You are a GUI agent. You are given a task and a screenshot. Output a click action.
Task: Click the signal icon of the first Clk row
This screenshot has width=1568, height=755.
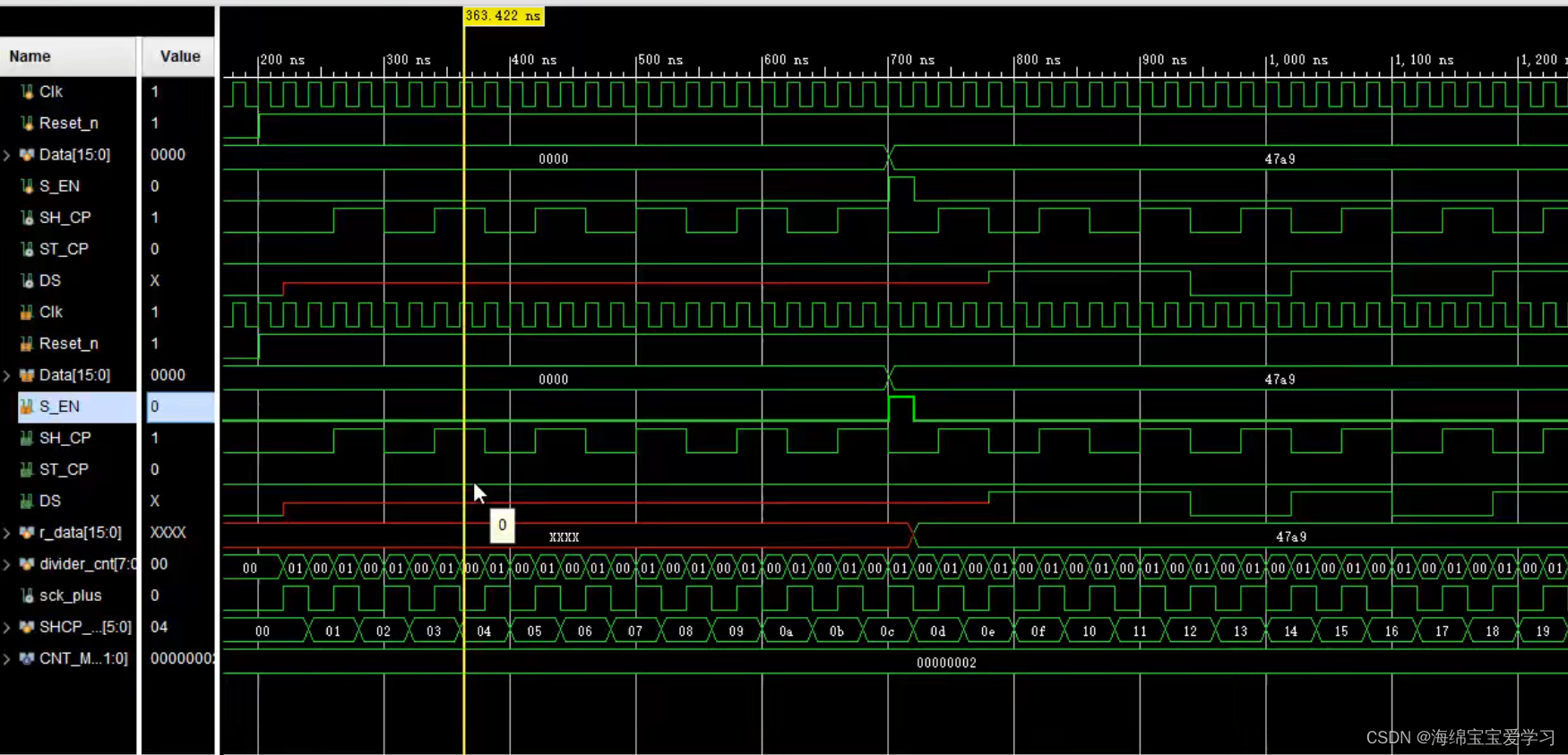click(x=27, y=91)
